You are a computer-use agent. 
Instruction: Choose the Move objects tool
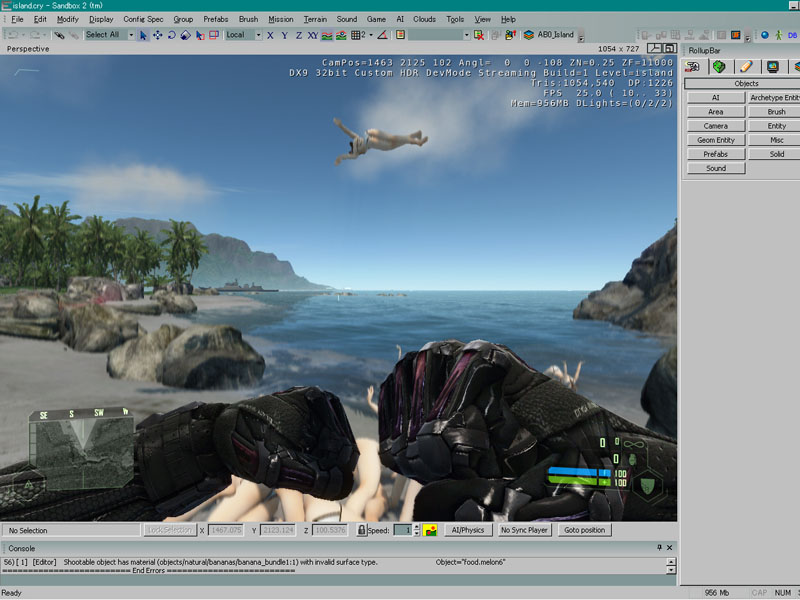pos(158,35)
